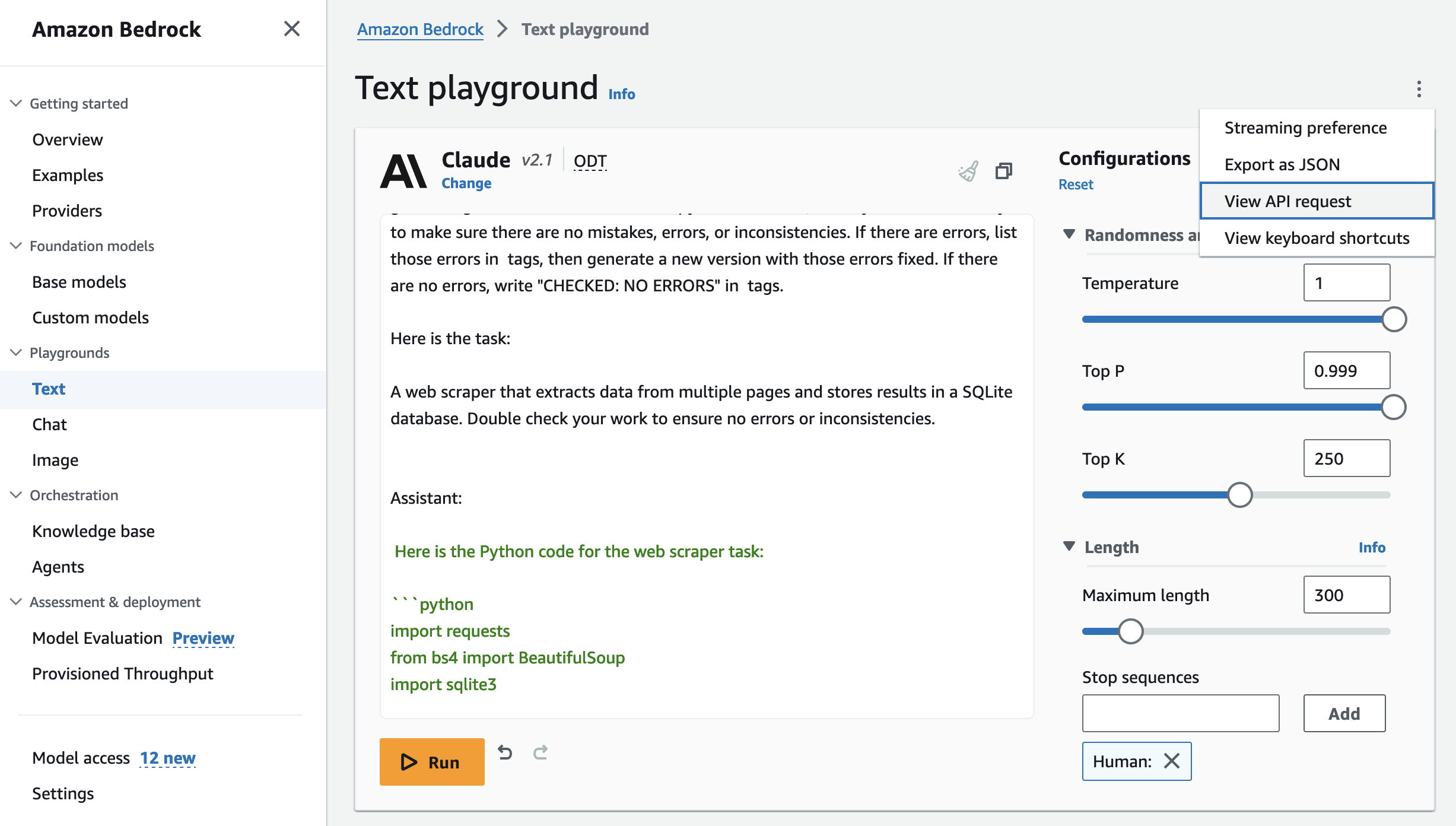Click the broom clear-prompt icon
The image size is (1456, 826).
[968, 171]
